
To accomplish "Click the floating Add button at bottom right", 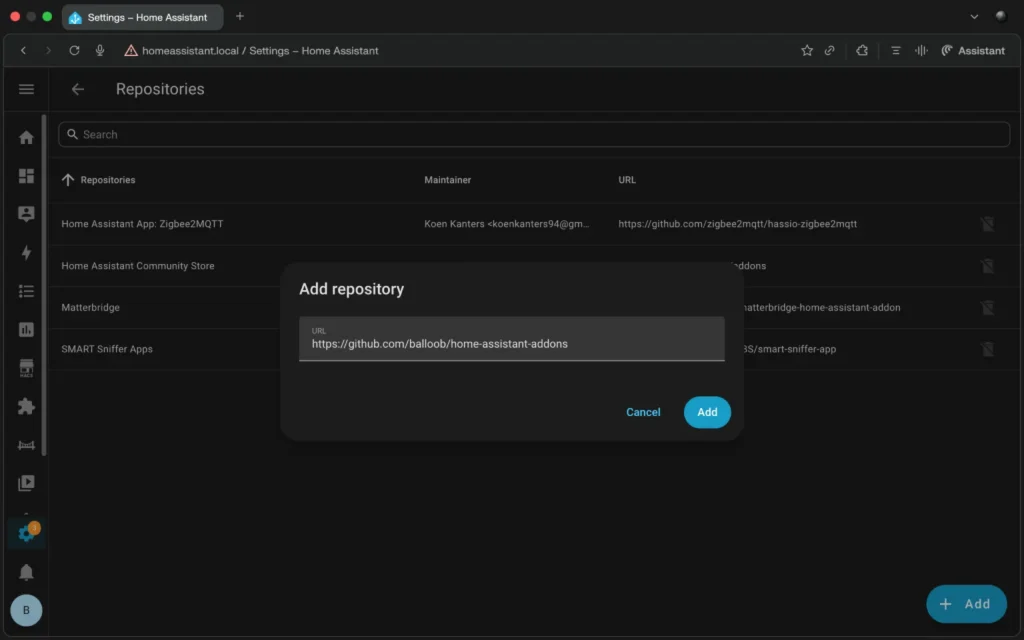I will 966,604.
